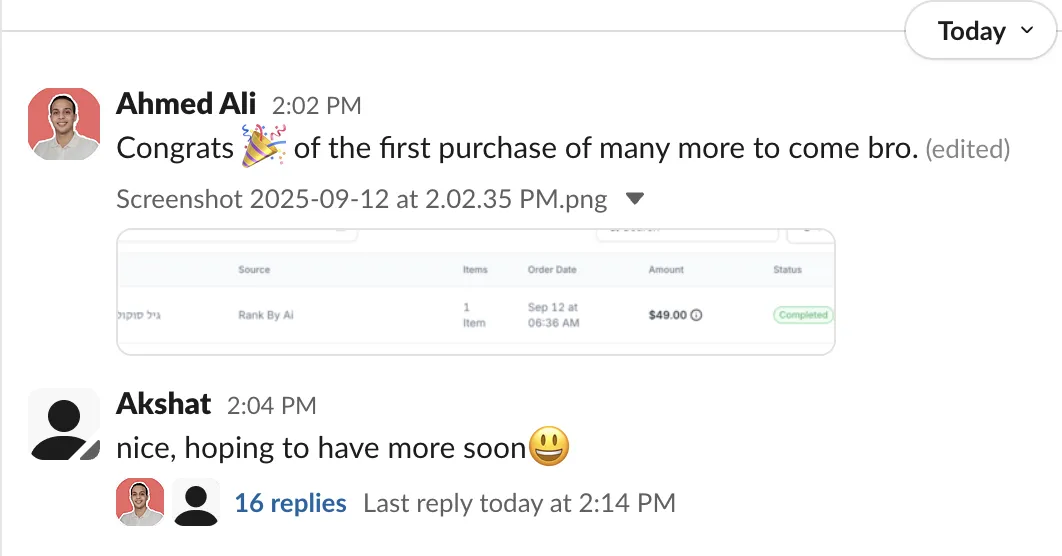Click the 2:04 PM message timestamp
Image resolution: width=1062 pixels, height=556 pixels.
point(271,405)
